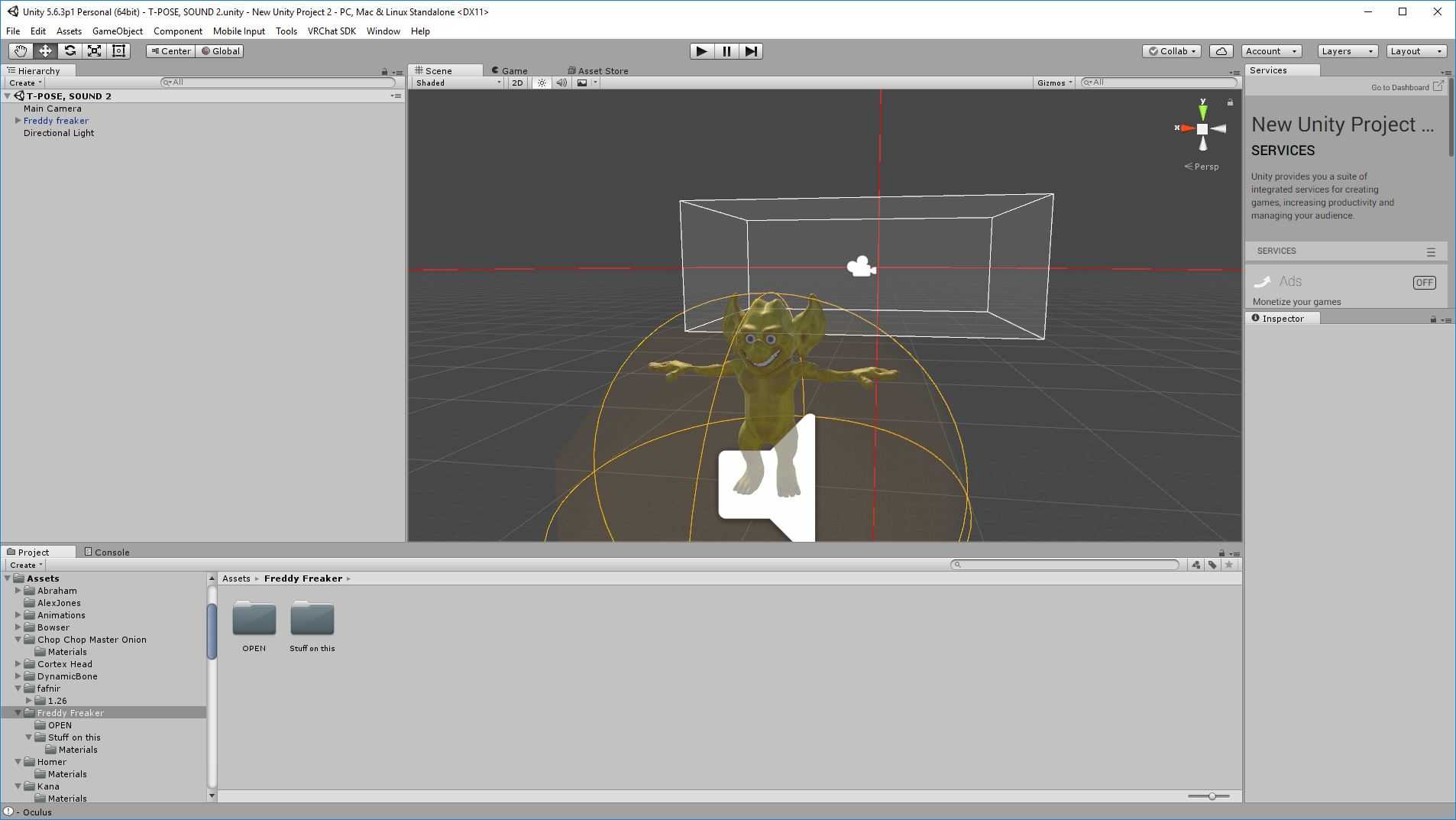Toggle the Ads service OFF switch
This screenshot has width=1456, height=820.
1424,283
